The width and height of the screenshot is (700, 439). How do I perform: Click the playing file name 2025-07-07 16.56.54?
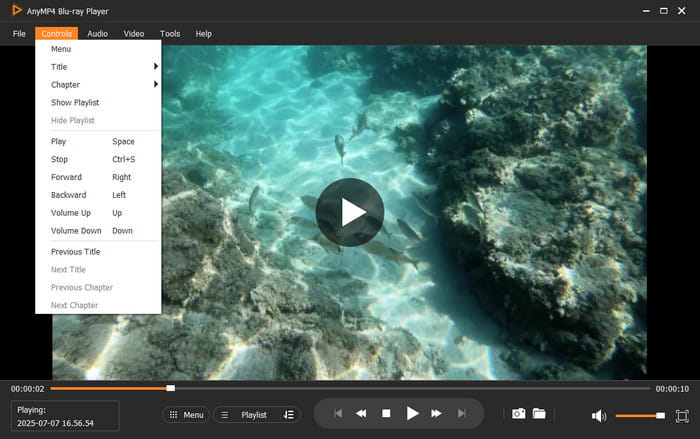(55, 423)
